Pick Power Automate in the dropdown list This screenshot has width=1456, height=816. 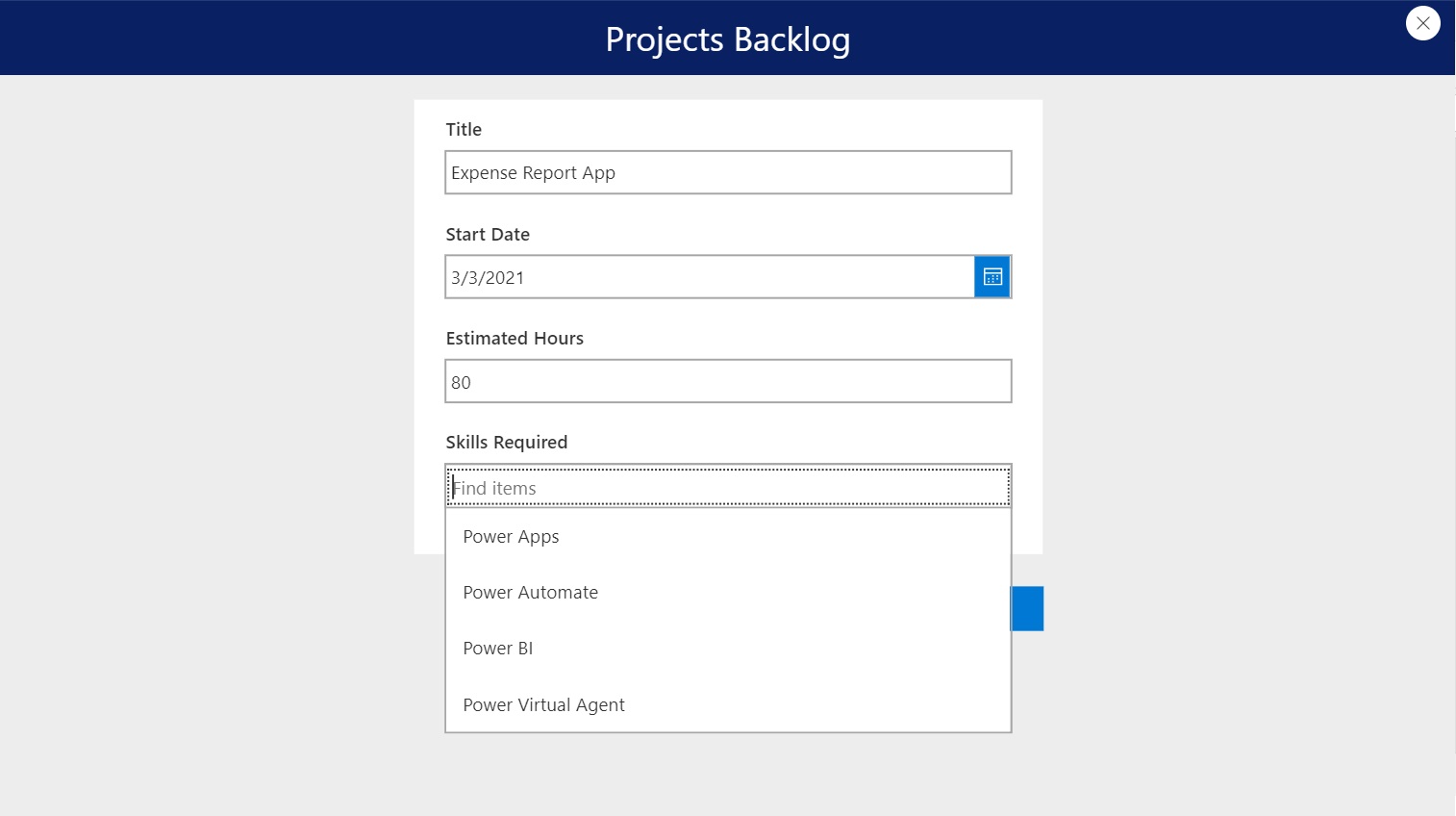[x=728, y=593]
